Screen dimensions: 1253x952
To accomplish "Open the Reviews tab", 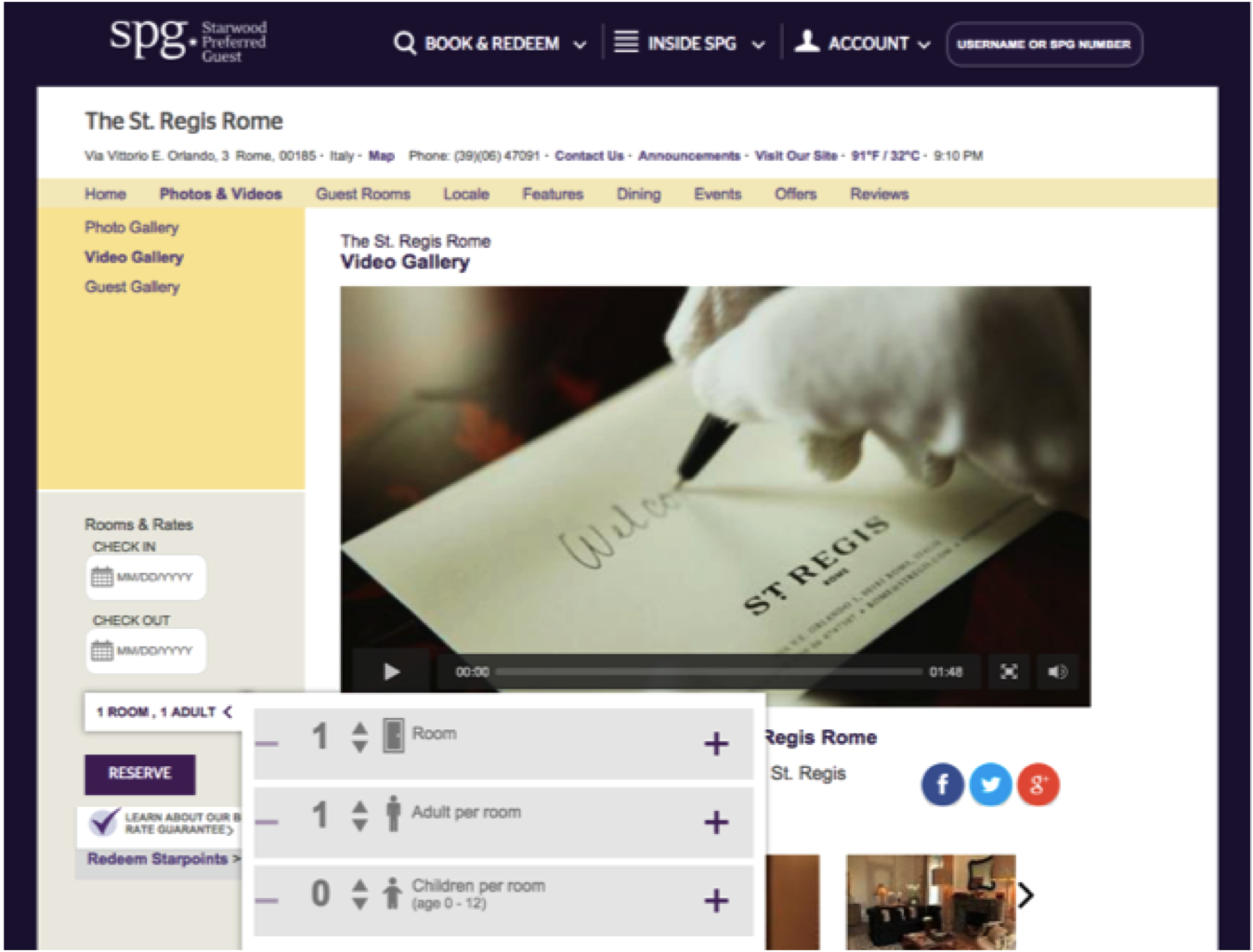I will pos(880,194).
